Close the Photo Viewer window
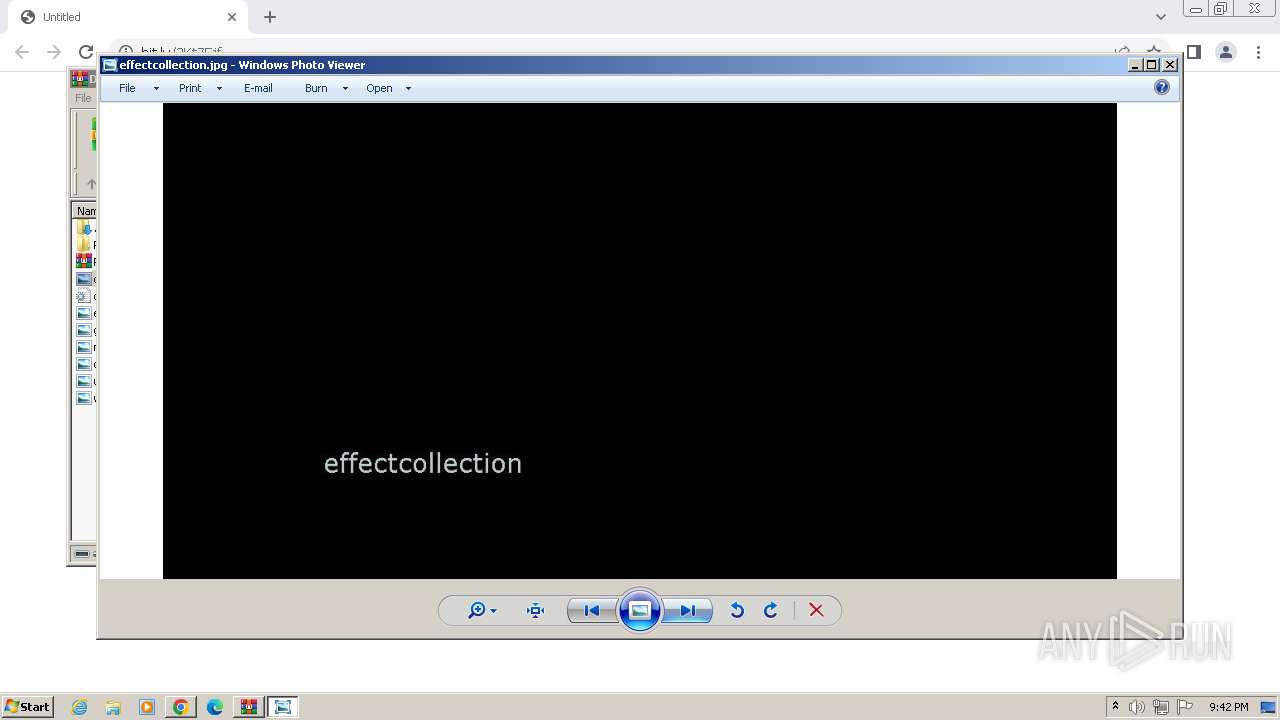 tap(1170, 65)
